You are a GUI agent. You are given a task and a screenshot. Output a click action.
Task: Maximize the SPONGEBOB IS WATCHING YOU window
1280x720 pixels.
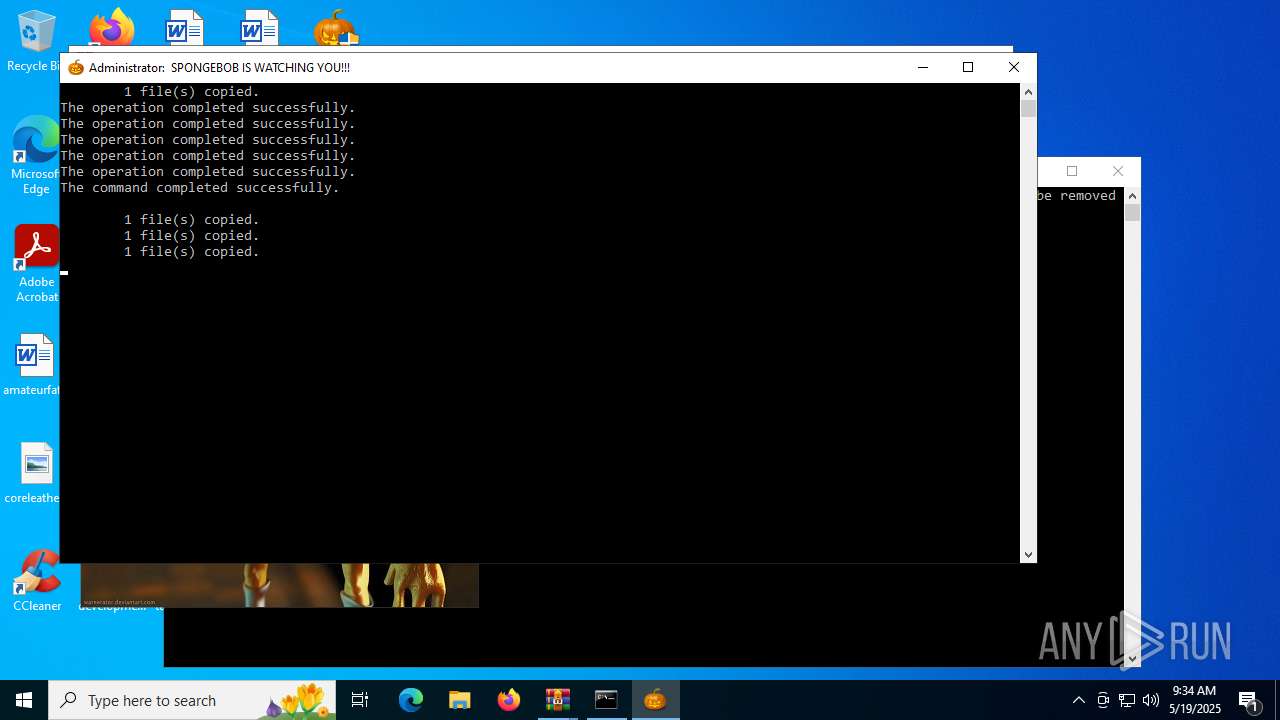[968, 67]
